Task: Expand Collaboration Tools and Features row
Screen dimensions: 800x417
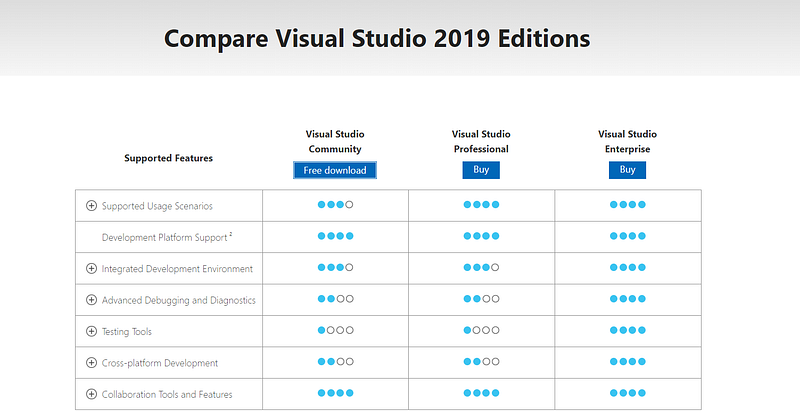Action: click(91, 394)
